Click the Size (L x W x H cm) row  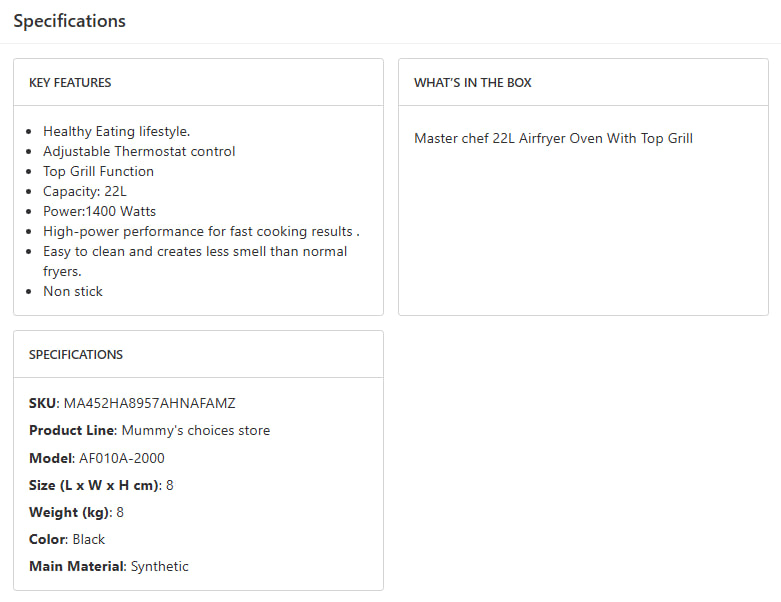[101, 485]
